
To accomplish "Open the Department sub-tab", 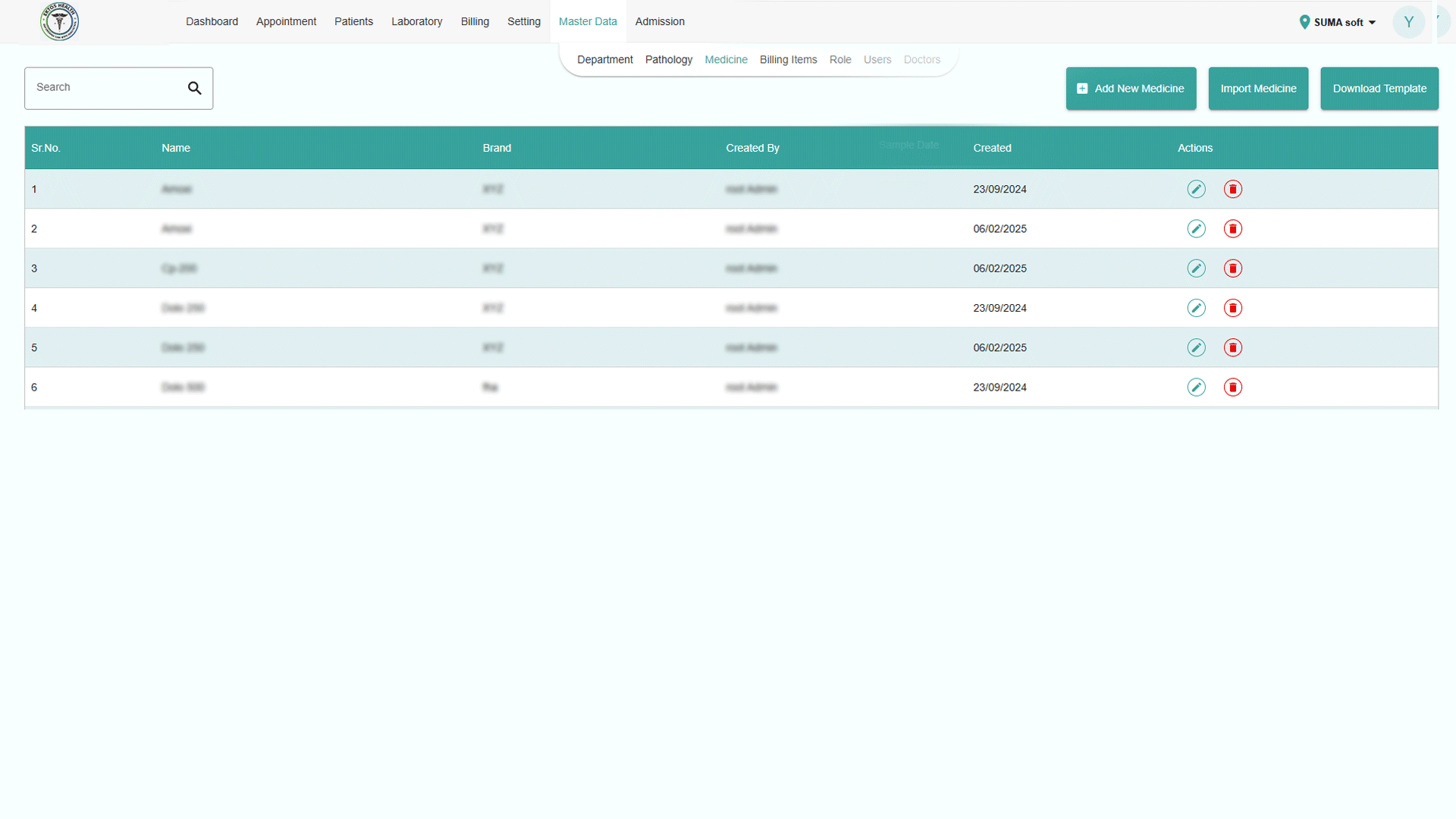I will [604, 59].
